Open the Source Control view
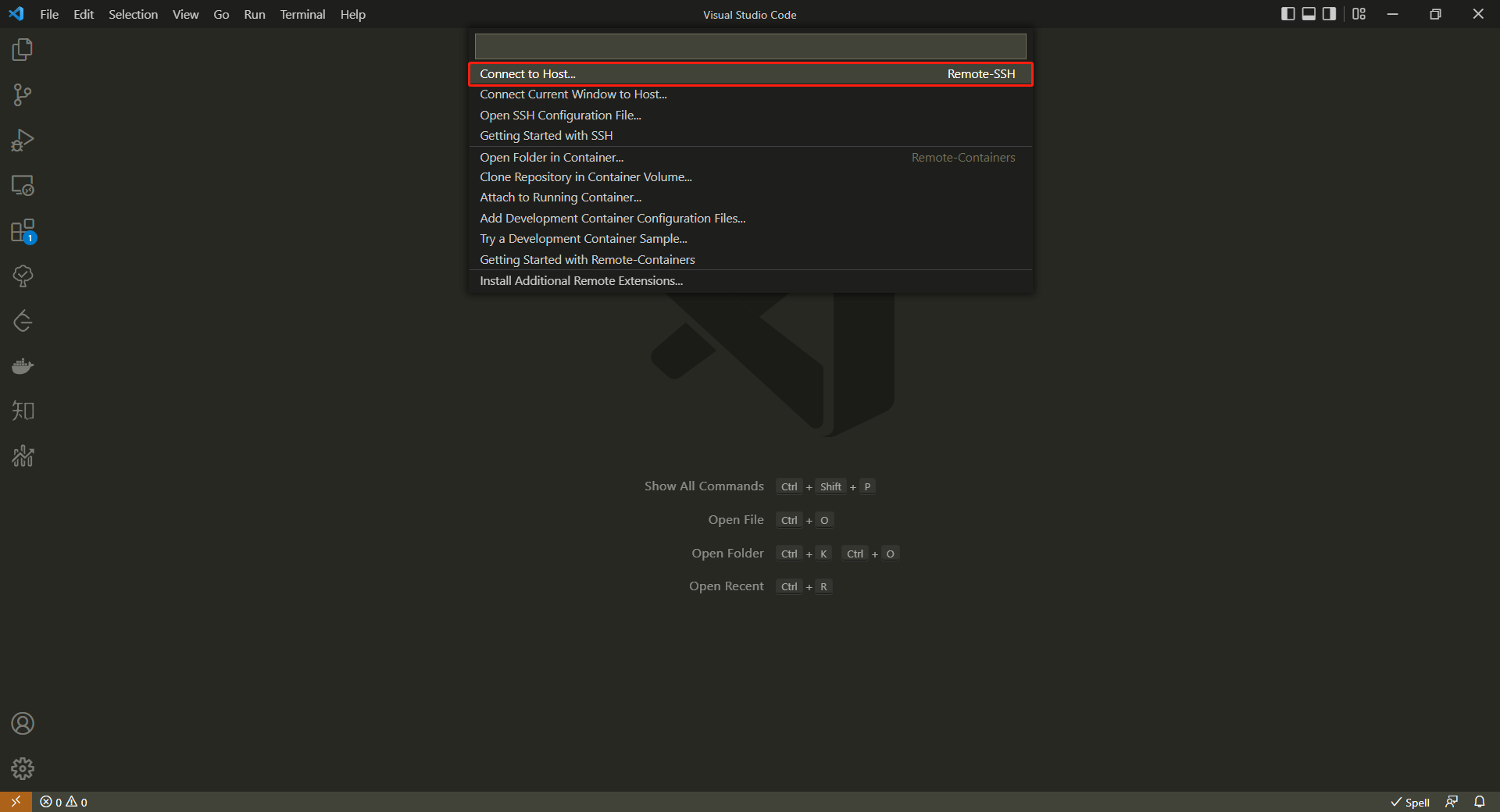The height and width of the screenshot is (812, 1500). tap(23, 95)
